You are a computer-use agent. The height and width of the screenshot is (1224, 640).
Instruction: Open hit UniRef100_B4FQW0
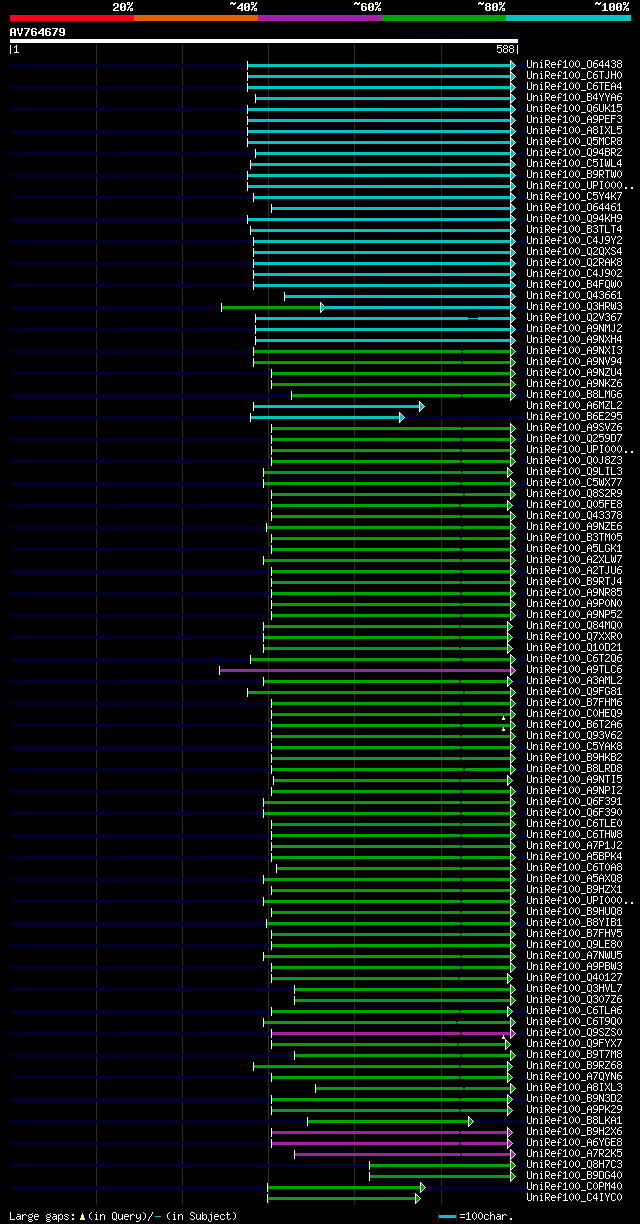tap(575, 284)
